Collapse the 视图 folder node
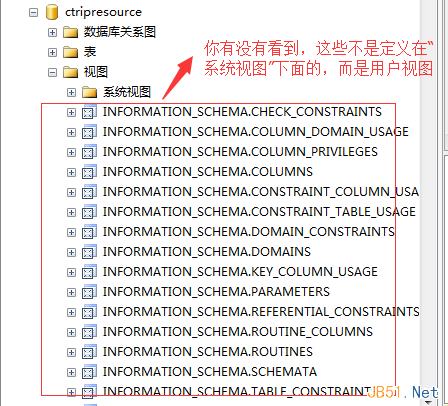Screen dimensions: 448x406 point(52,72)
